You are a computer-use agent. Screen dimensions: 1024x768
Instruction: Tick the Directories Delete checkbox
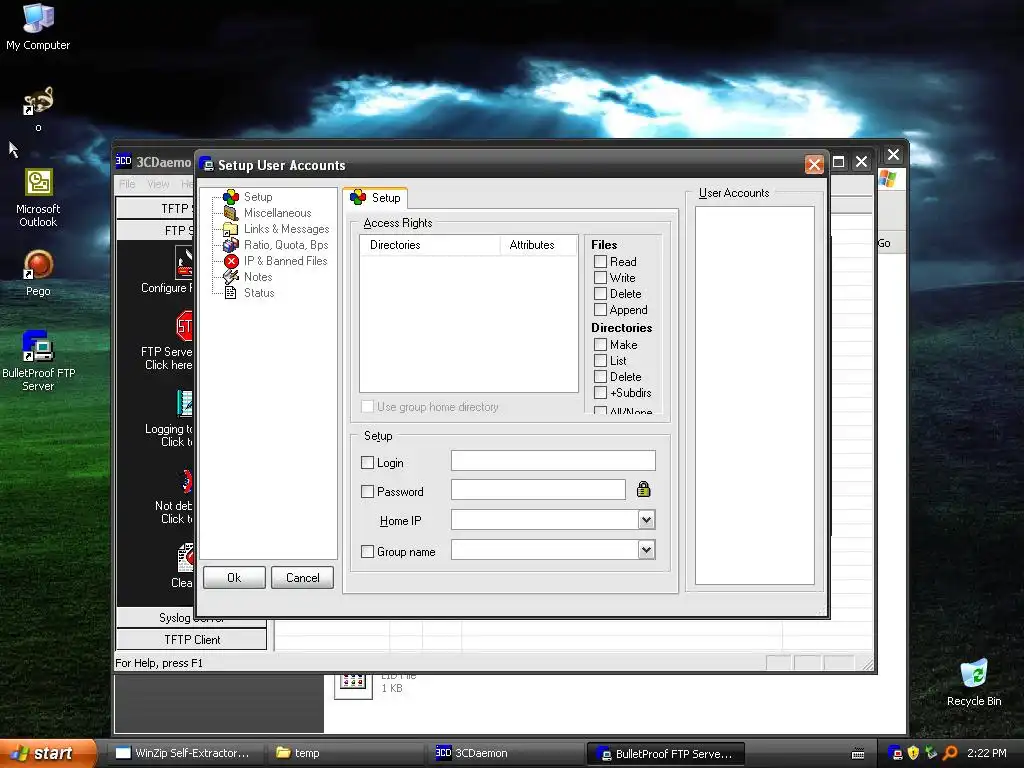point(600,376)
